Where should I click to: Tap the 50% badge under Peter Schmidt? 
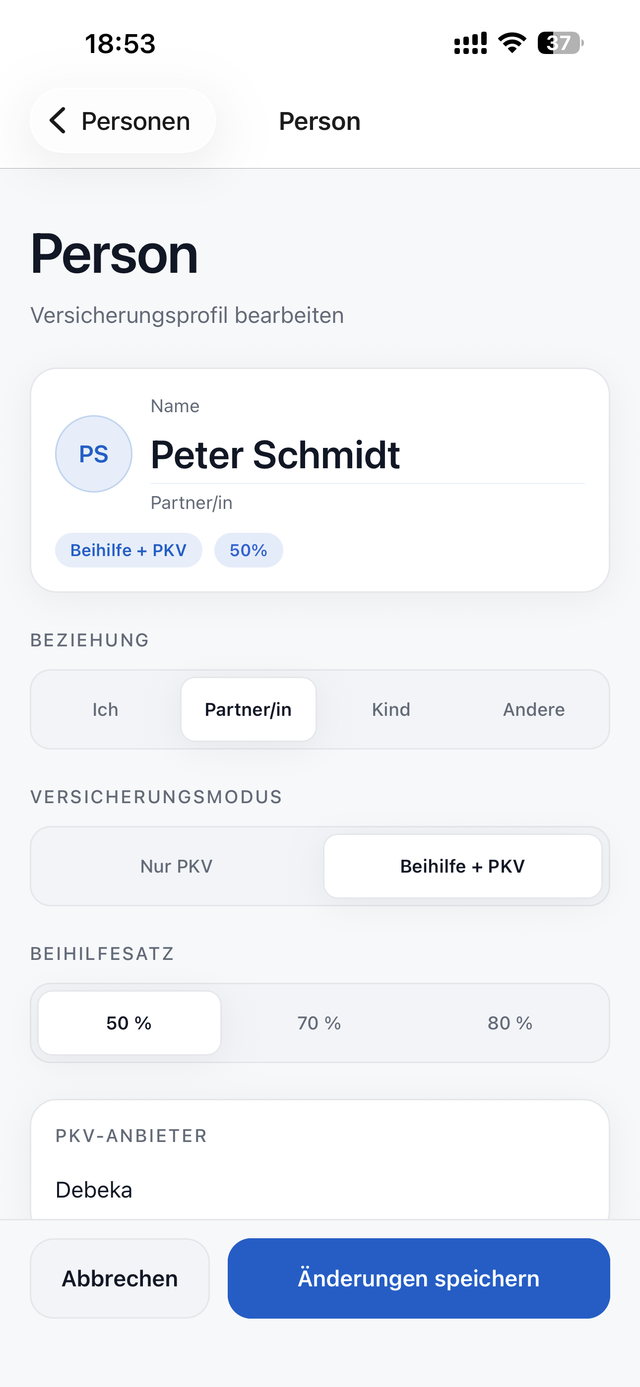point(248,549)
